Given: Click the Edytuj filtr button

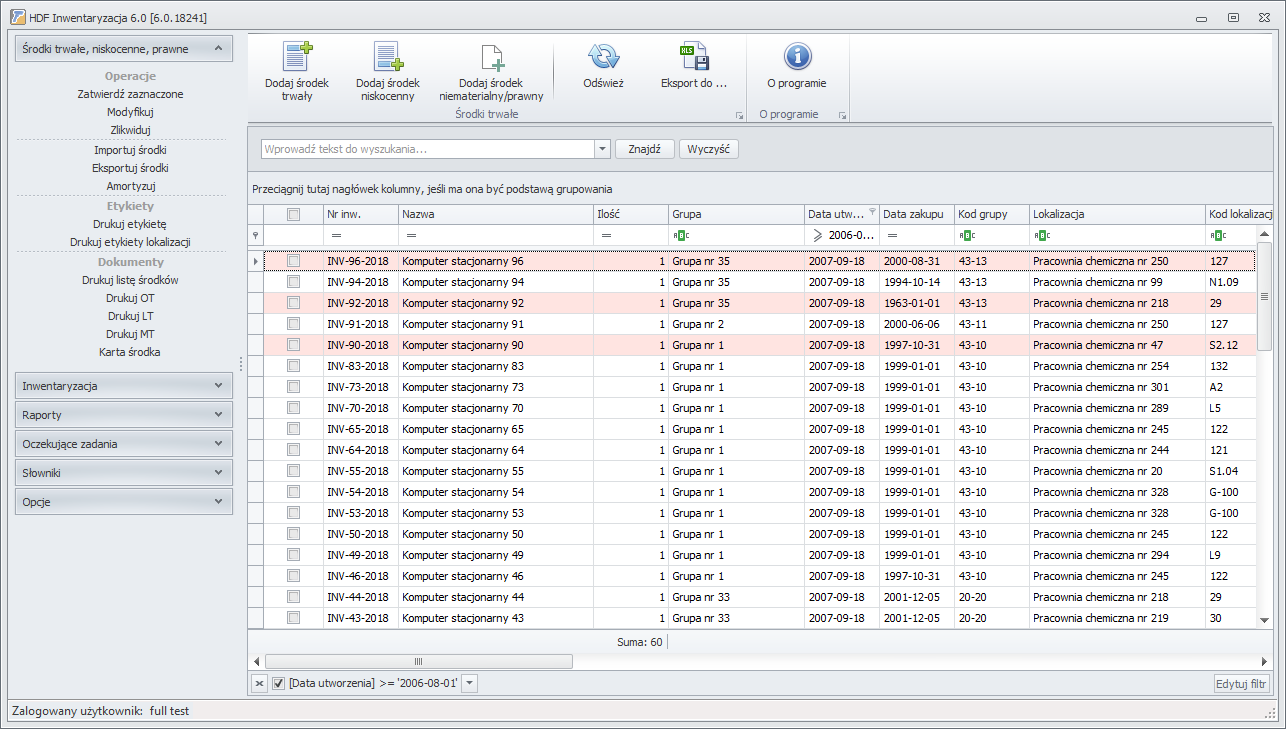Looking at the screenshot, I should [1242, 684].
